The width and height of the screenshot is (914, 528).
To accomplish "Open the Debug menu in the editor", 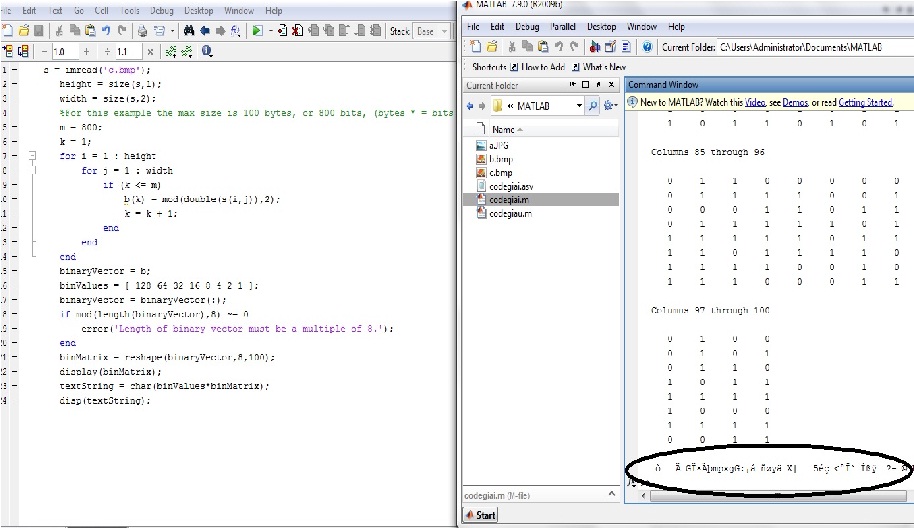I will point(161,10).
